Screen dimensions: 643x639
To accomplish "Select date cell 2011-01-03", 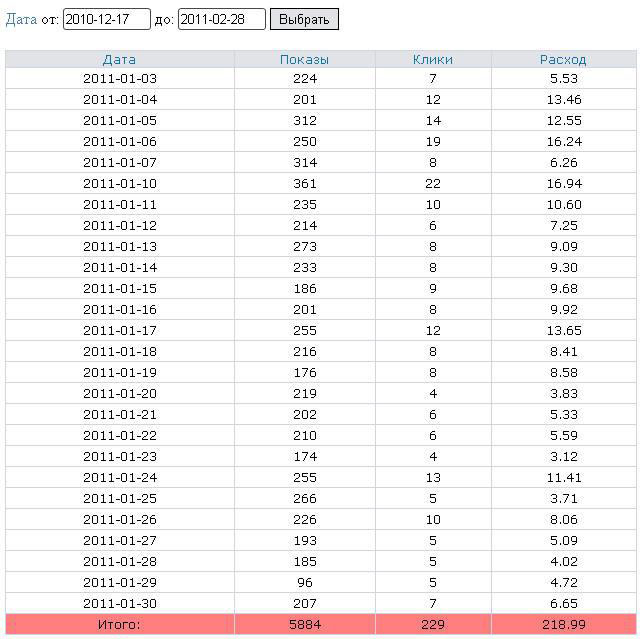I will point(120,79).
